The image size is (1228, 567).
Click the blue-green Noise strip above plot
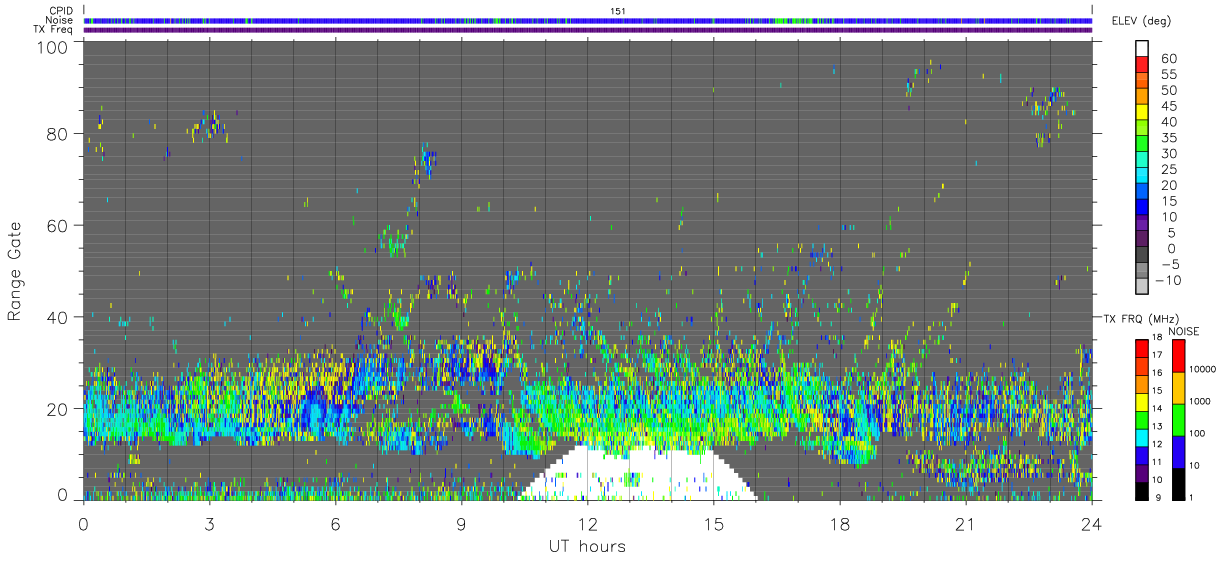588,20
